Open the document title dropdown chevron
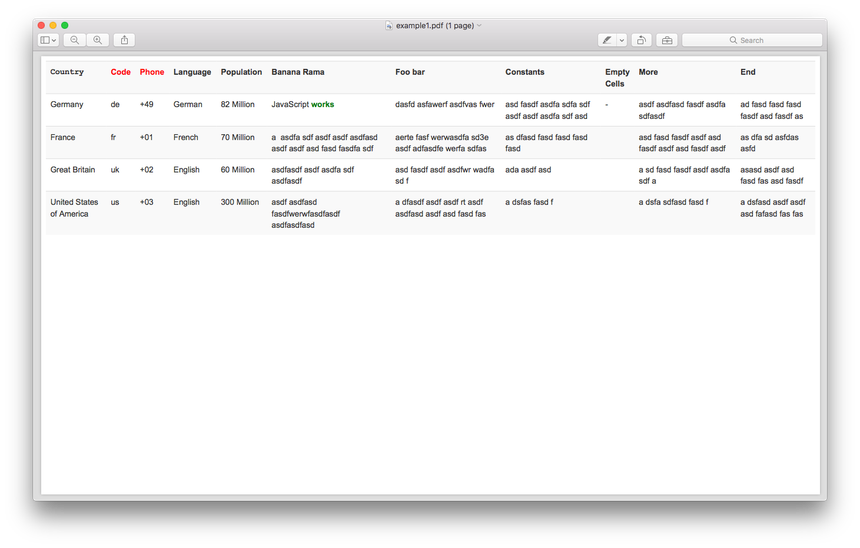This screenshot has width=860, height=548. pyautogui.click(x=480, y=25)
